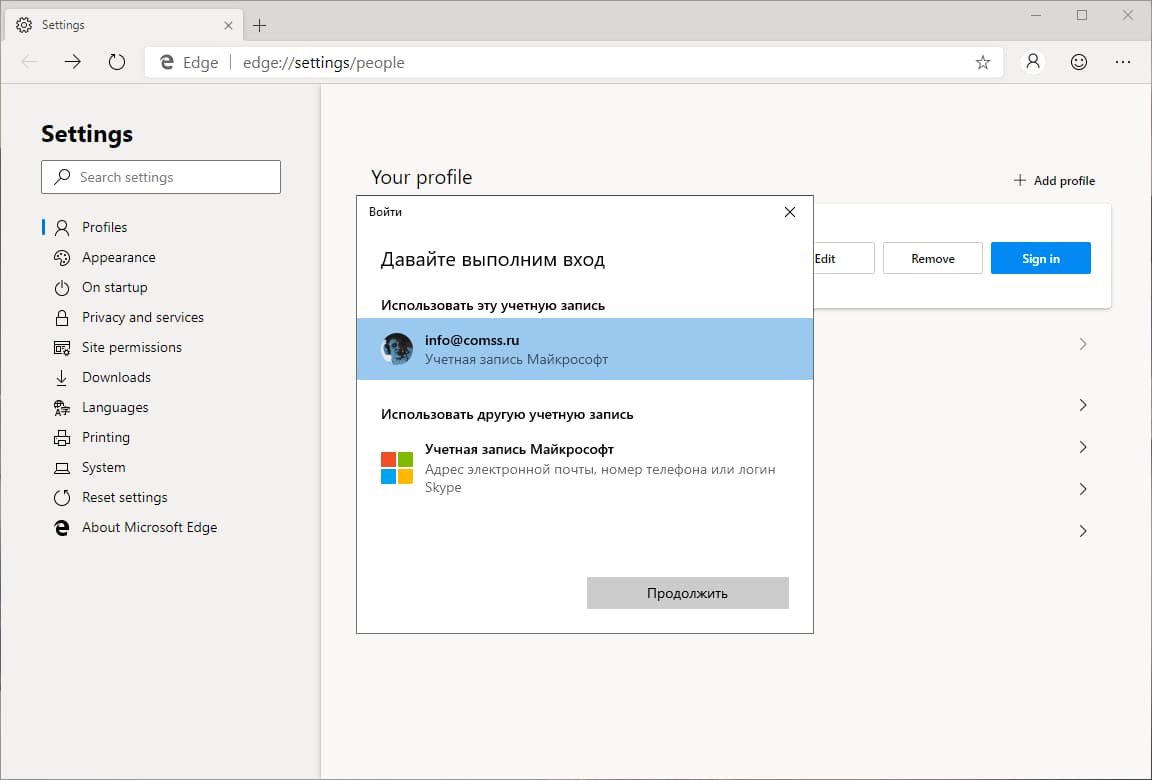Select the System monitor icon in sidebar
Viewport: 1152px width, 780px height.
click(x=62, y=467)
